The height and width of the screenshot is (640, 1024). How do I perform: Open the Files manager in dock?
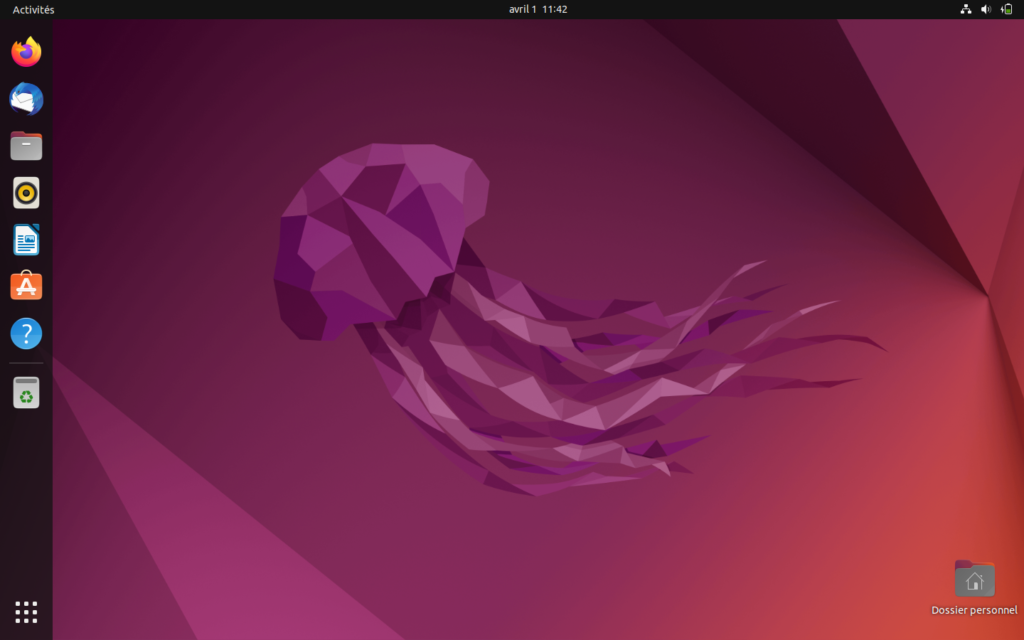26,146
